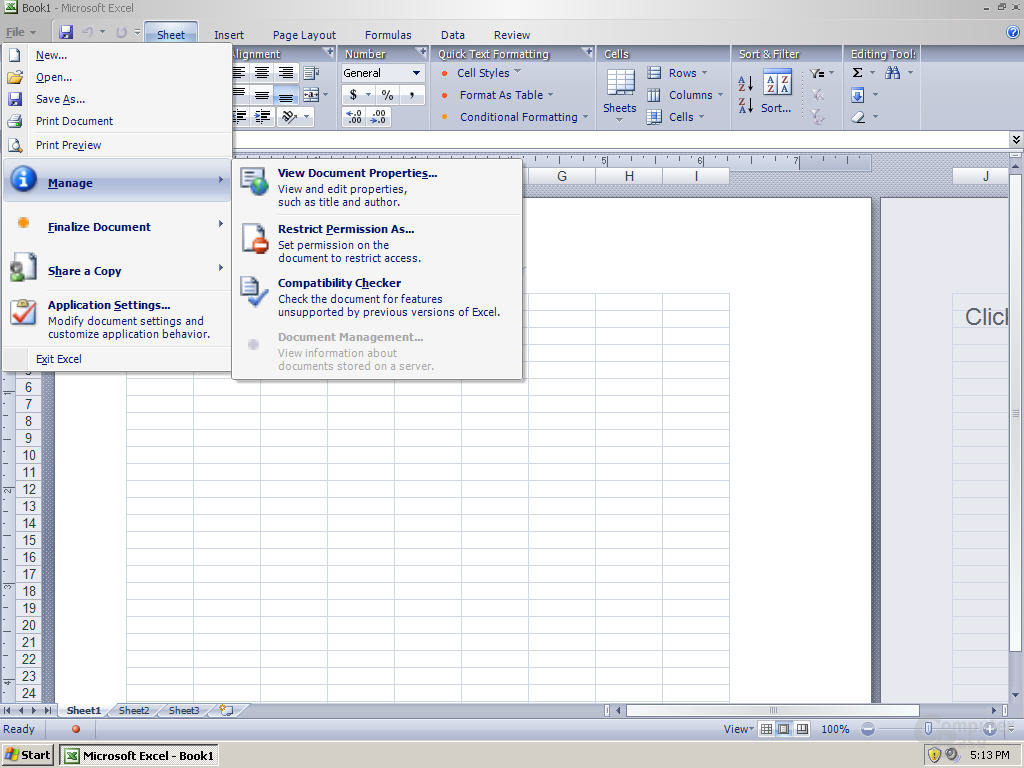Click the zoom slider handle
Screen dimensions: 1024x768
click(x=928, y=729)
